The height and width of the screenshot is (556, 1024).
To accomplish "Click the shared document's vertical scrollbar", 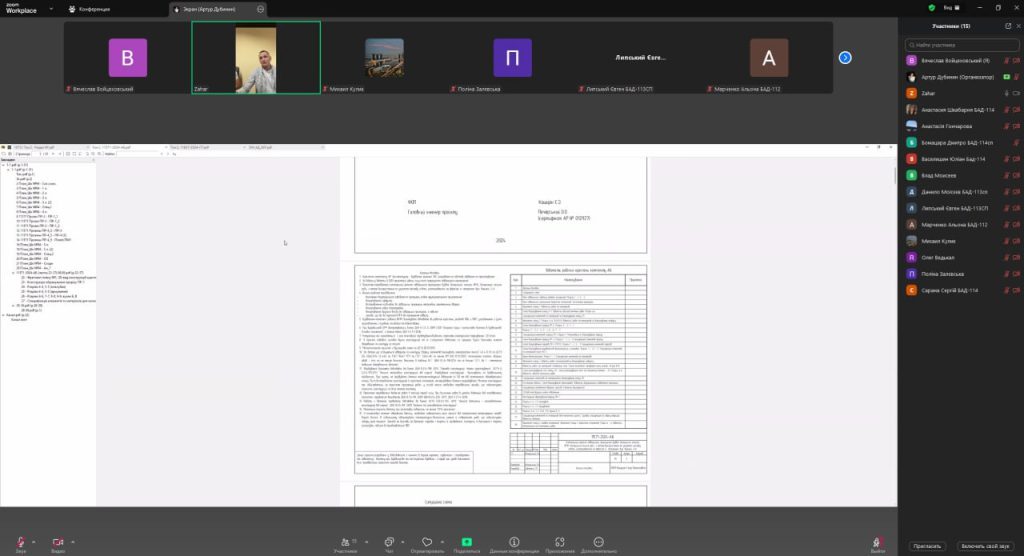I will tap(894, 176).
